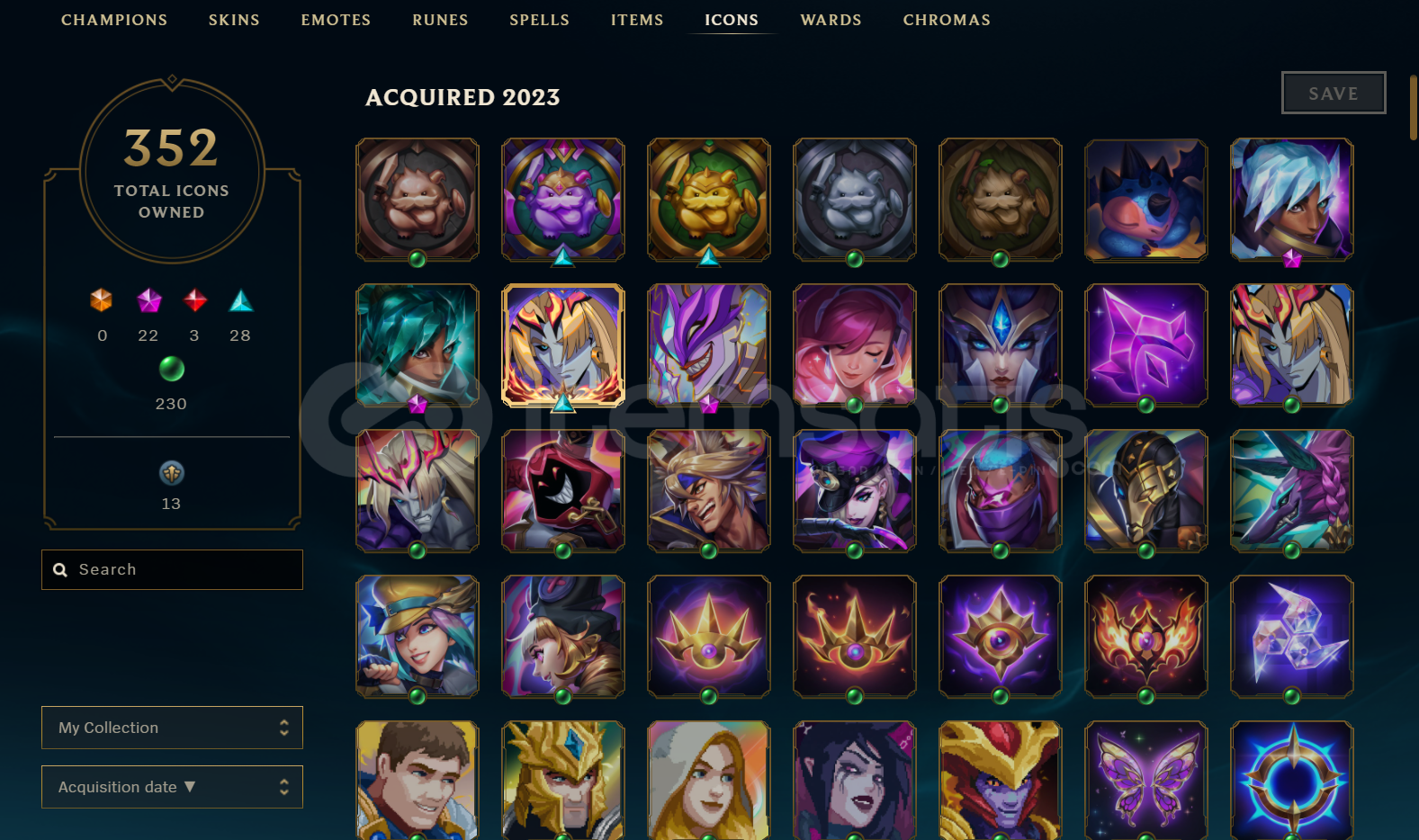
Task: Filter by the red gem rarity
Action: click(x=194, y=300)
